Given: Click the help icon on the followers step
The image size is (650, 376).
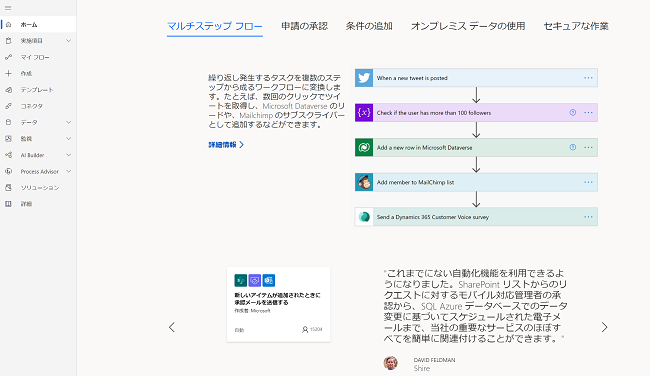Looking at the screenshot, I should [x=572, y=112].
